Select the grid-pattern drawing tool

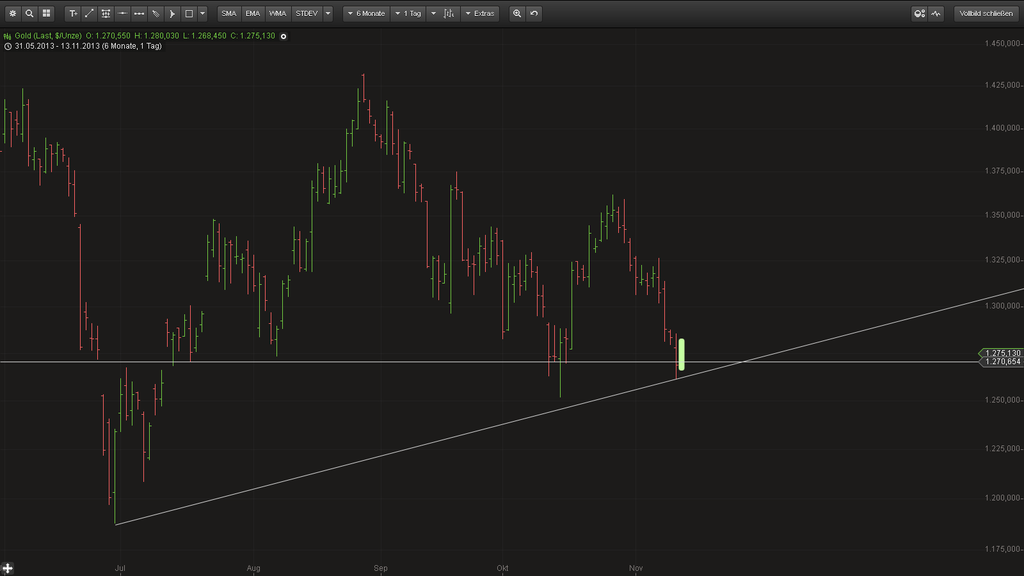[x=106, y=13]
